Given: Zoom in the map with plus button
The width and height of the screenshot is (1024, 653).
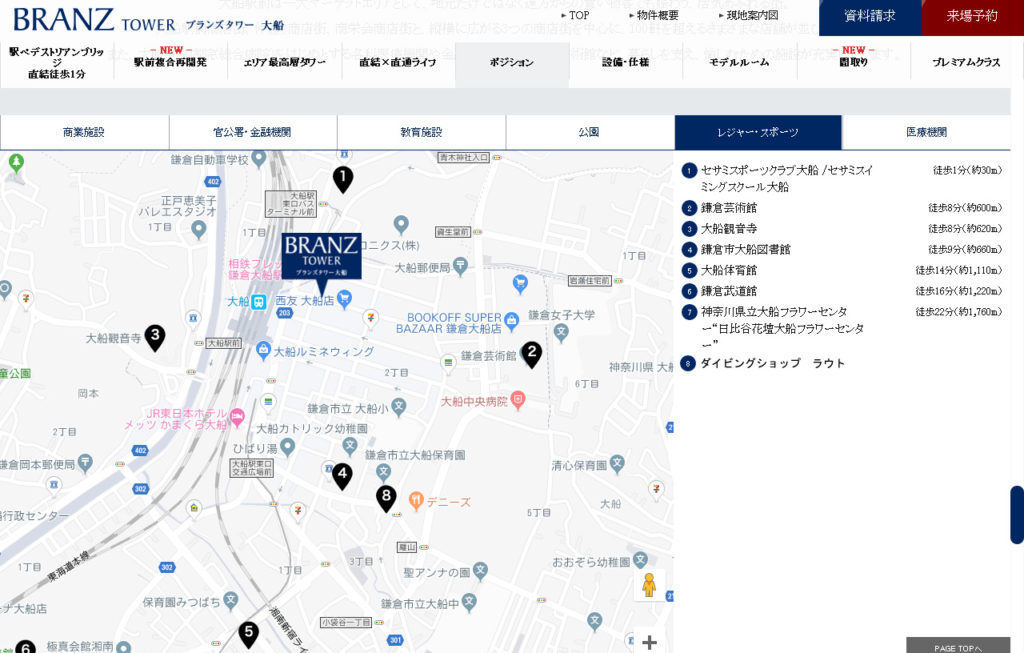Looking at the screenshot, I should pyautogui.click(x=649, y=643).
